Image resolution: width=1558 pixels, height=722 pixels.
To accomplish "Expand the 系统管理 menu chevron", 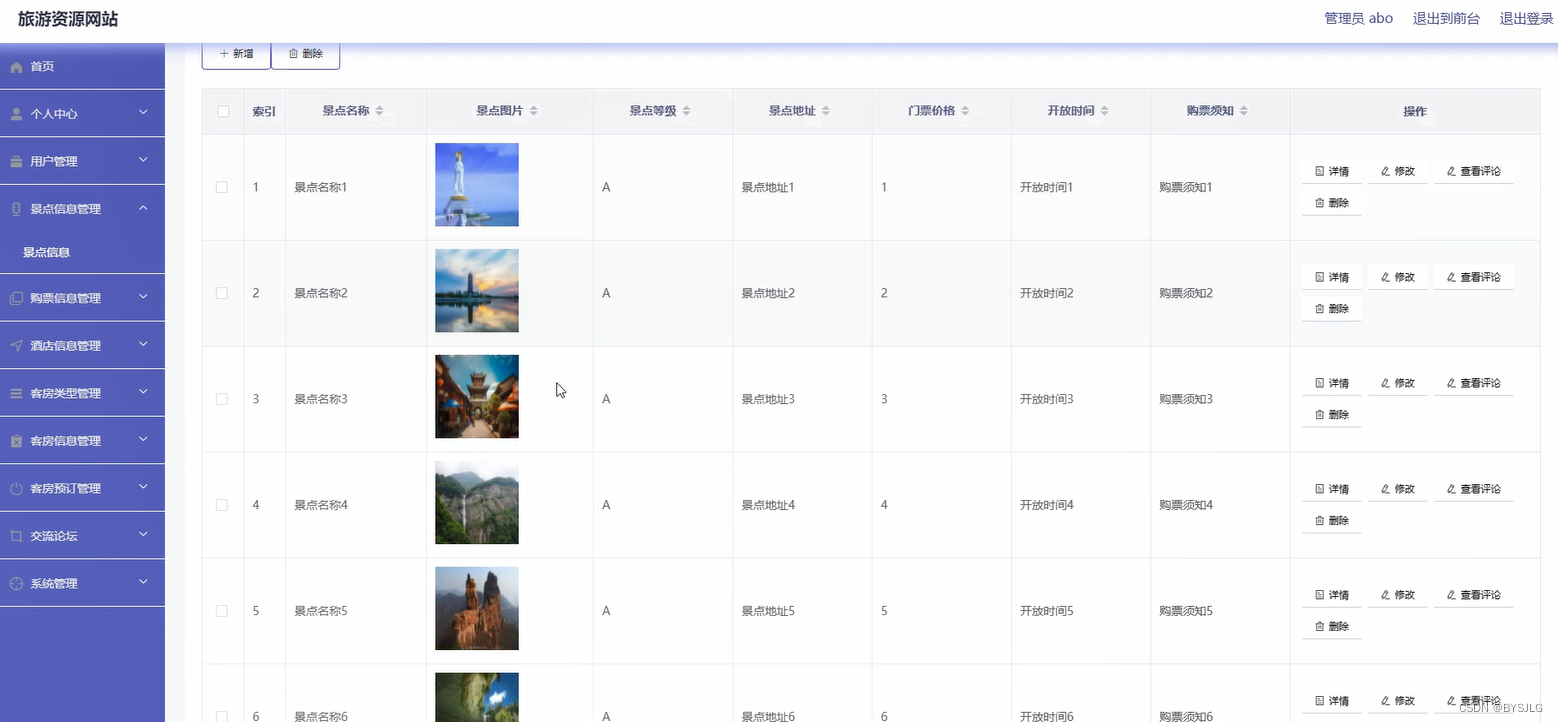I will coord(143,583).
